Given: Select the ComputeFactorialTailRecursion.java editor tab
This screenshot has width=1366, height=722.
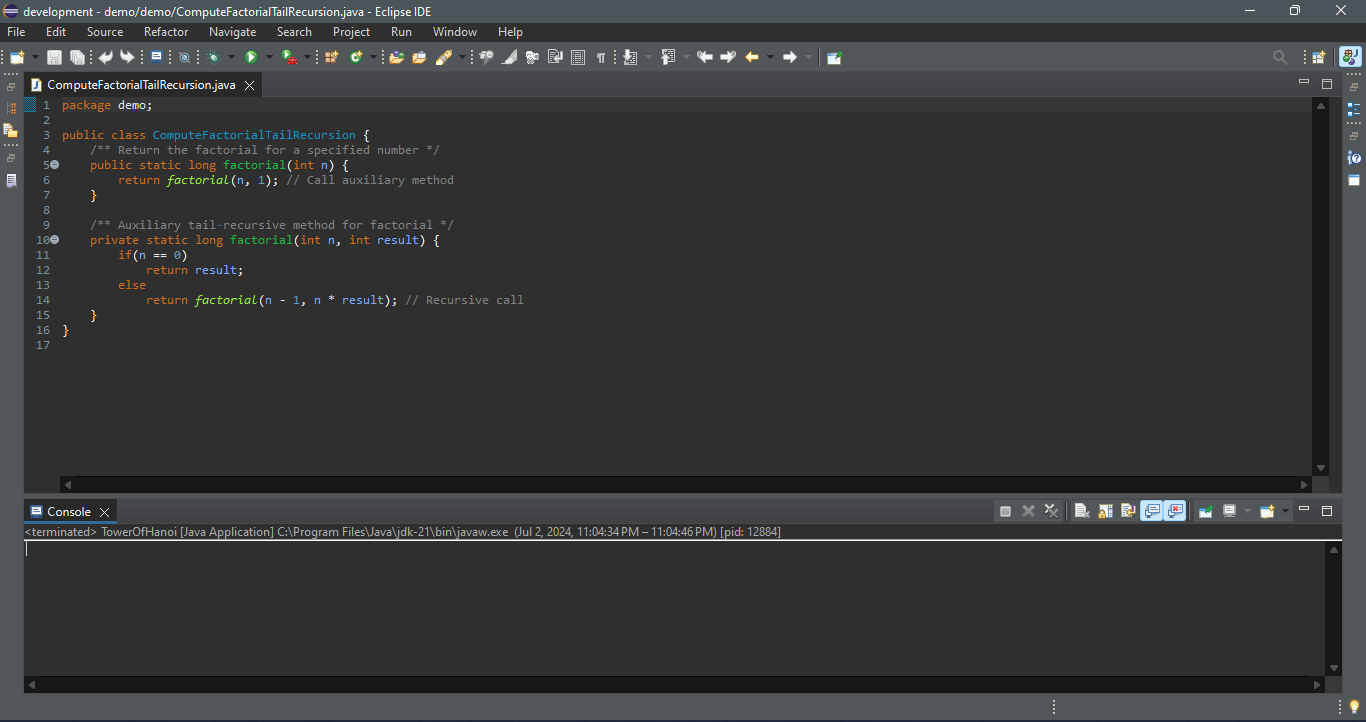Looking at the screenshot, I should tap(140, 85).
